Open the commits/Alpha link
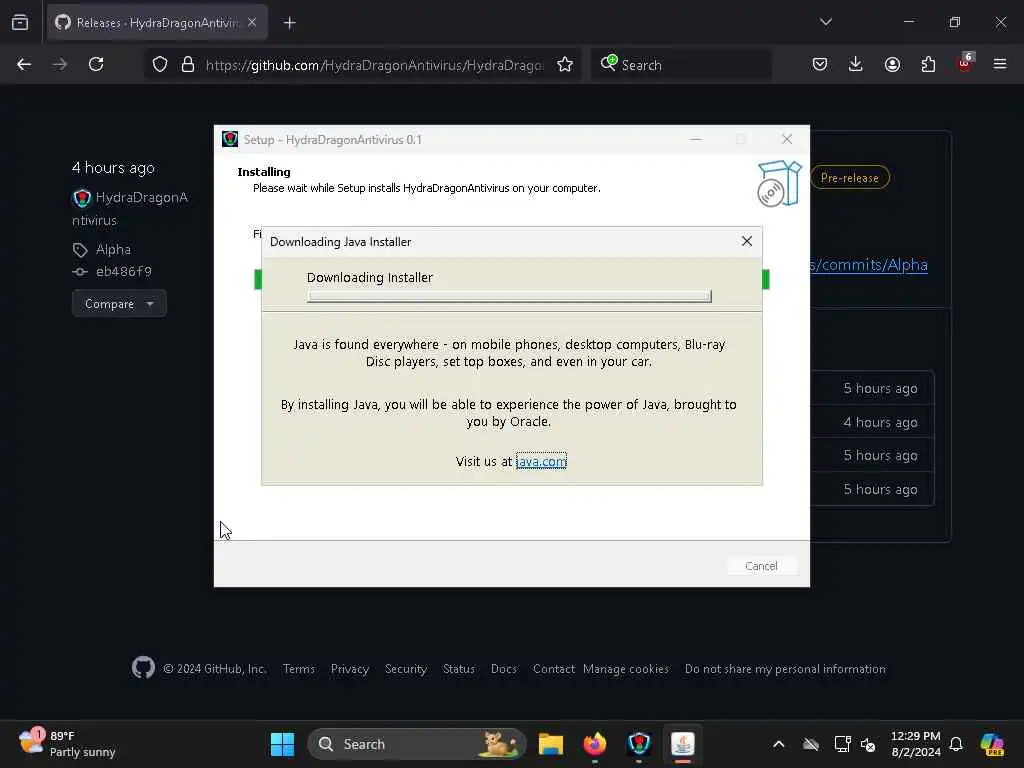Viewport: 1024px width, 768px height. pyautogui.click(x=869, y=264)
